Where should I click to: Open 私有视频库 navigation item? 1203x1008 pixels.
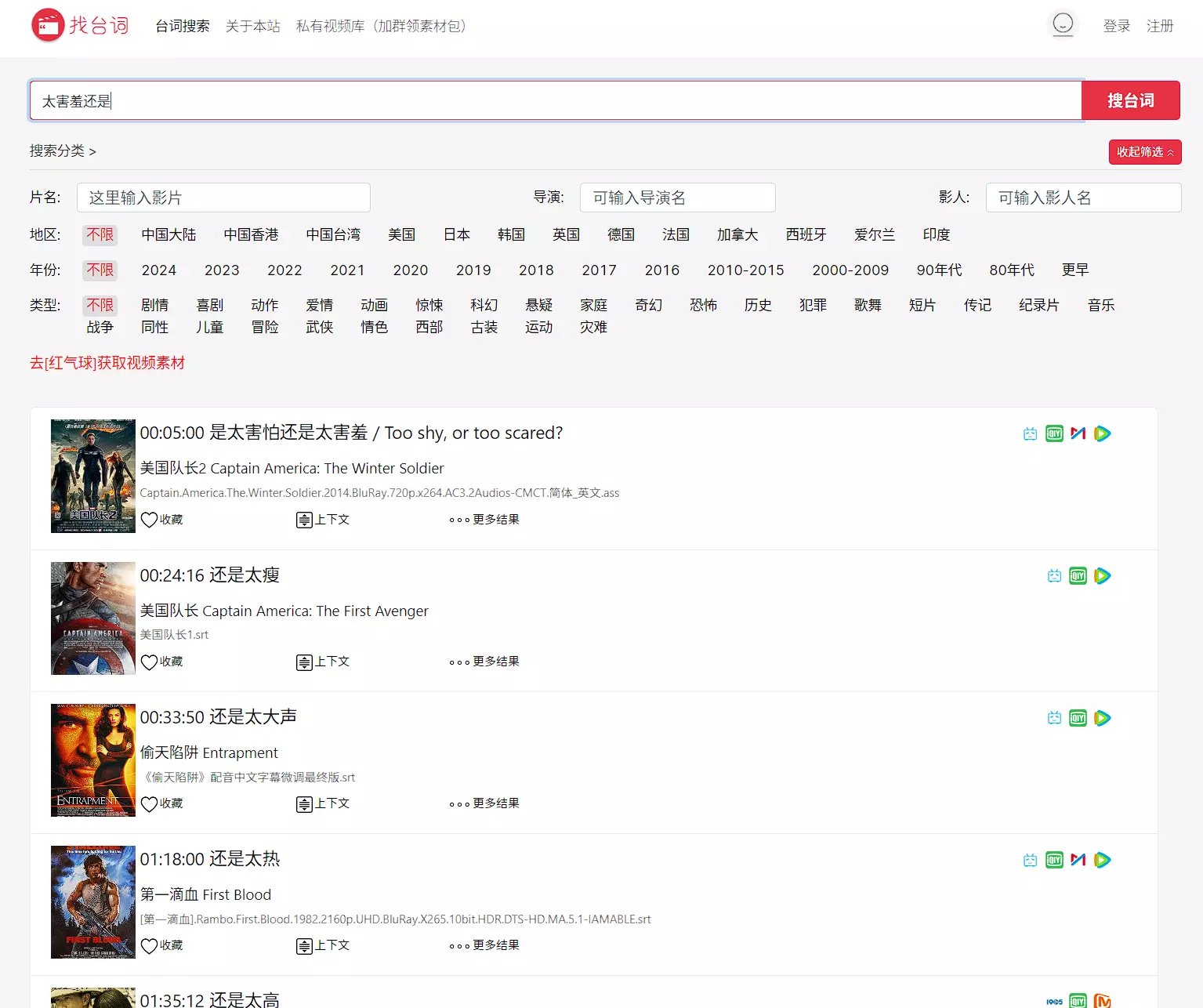[382, 26]
